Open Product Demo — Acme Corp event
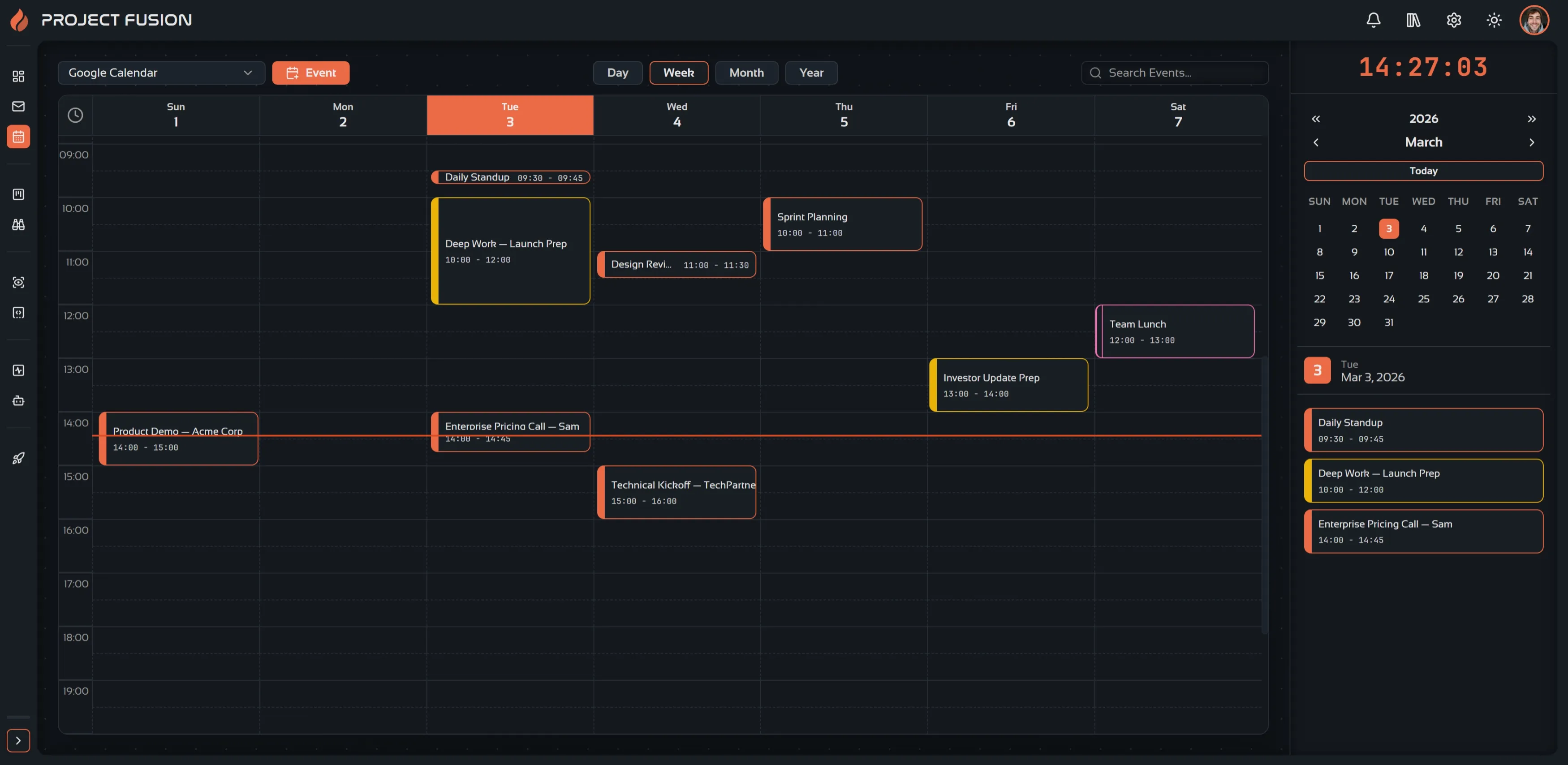Image resolution: width=1568 pixels, height=765 pixels. point(178,439)
